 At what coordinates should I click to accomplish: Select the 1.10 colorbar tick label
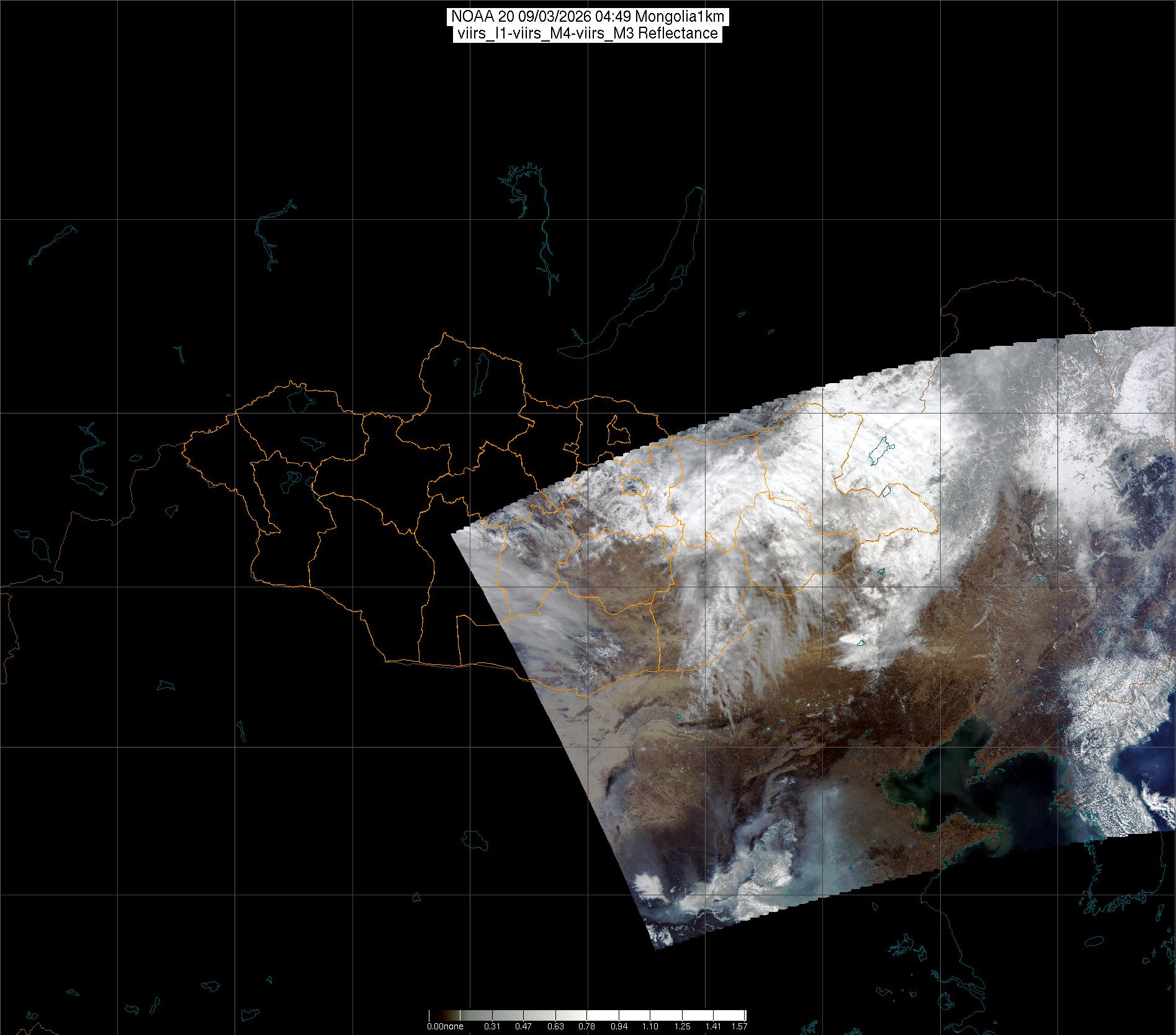pos(650,1027)
